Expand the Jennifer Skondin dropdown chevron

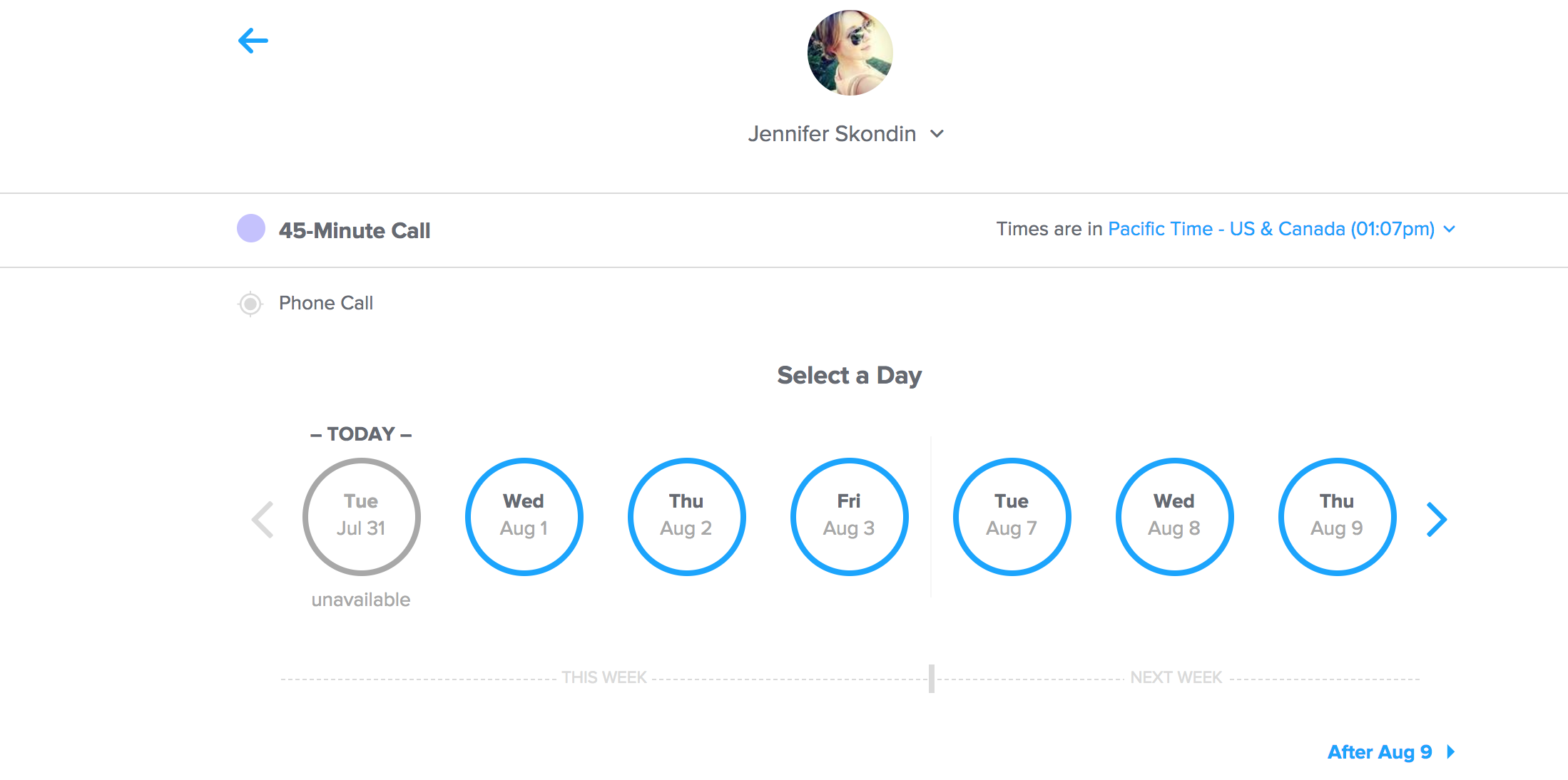point(937,134)
